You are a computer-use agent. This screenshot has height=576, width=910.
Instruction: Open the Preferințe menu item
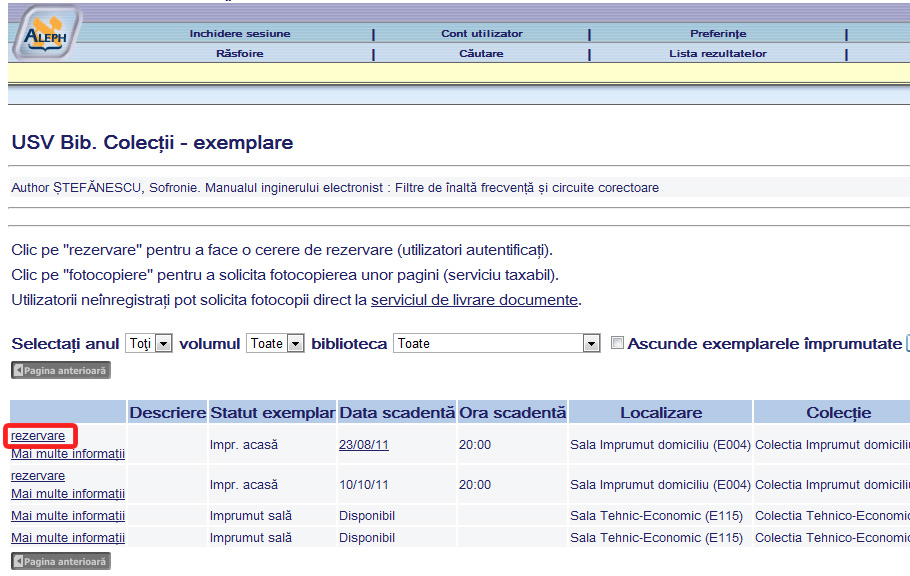click(x=717, y=34)
